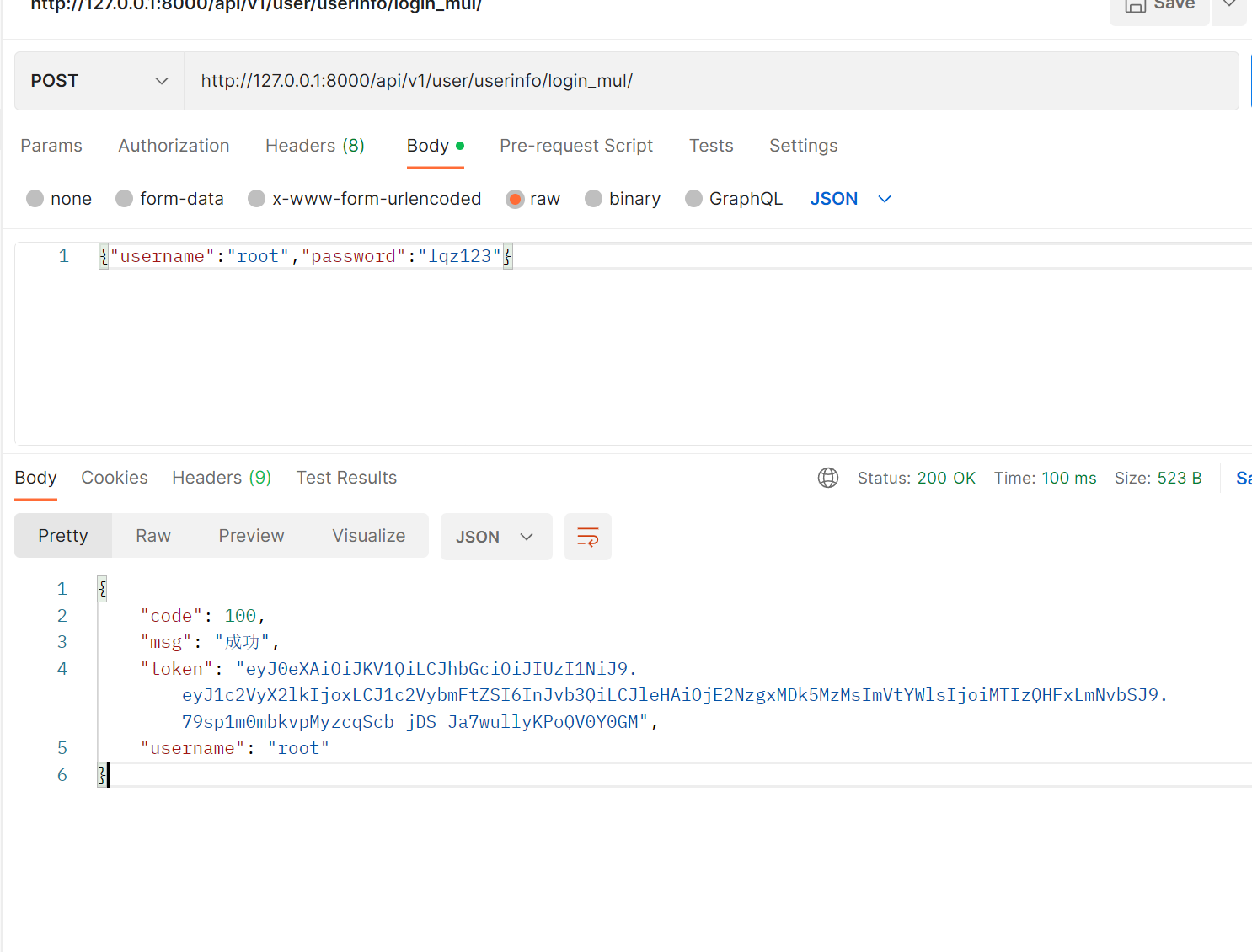Select the GraphQL body type
The height and width of the screenshot is (952, 1252).
coord(734,199)
